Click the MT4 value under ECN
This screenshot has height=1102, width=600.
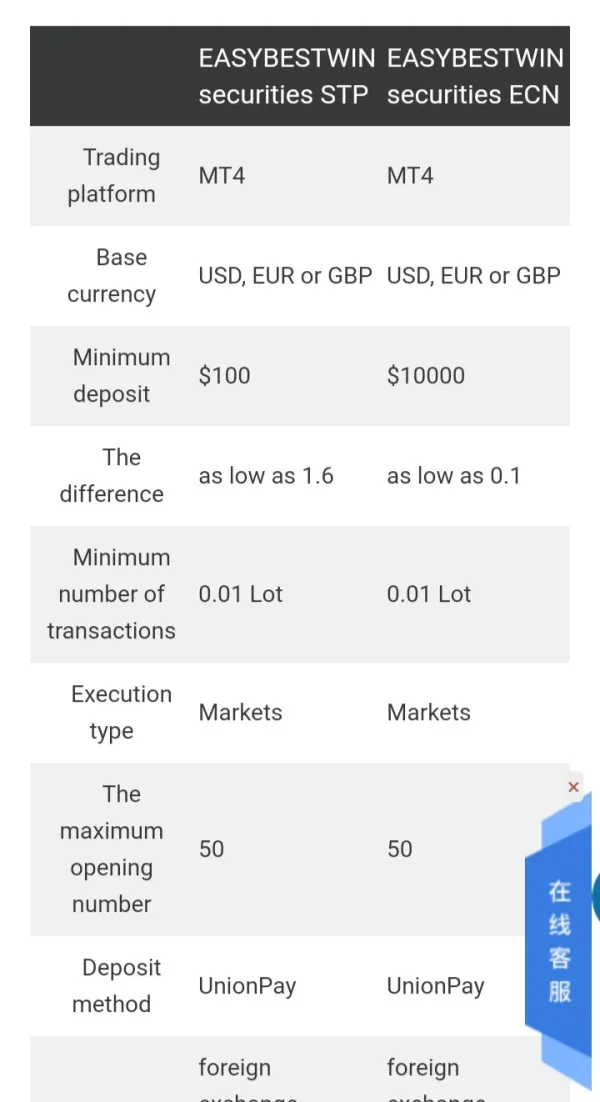pos(410,176)
